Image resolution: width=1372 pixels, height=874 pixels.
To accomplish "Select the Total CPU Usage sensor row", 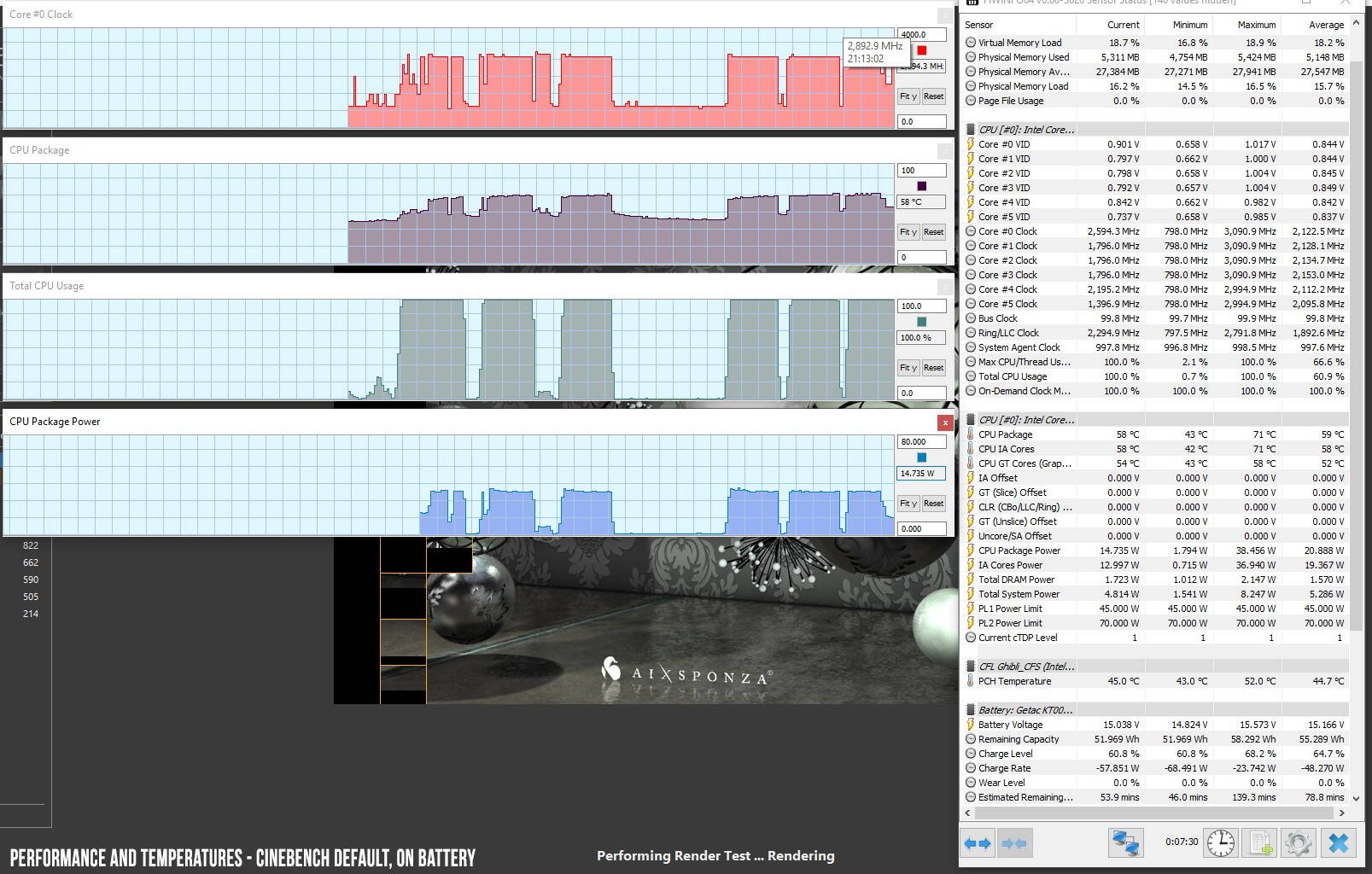I will tap(1154, 376).
